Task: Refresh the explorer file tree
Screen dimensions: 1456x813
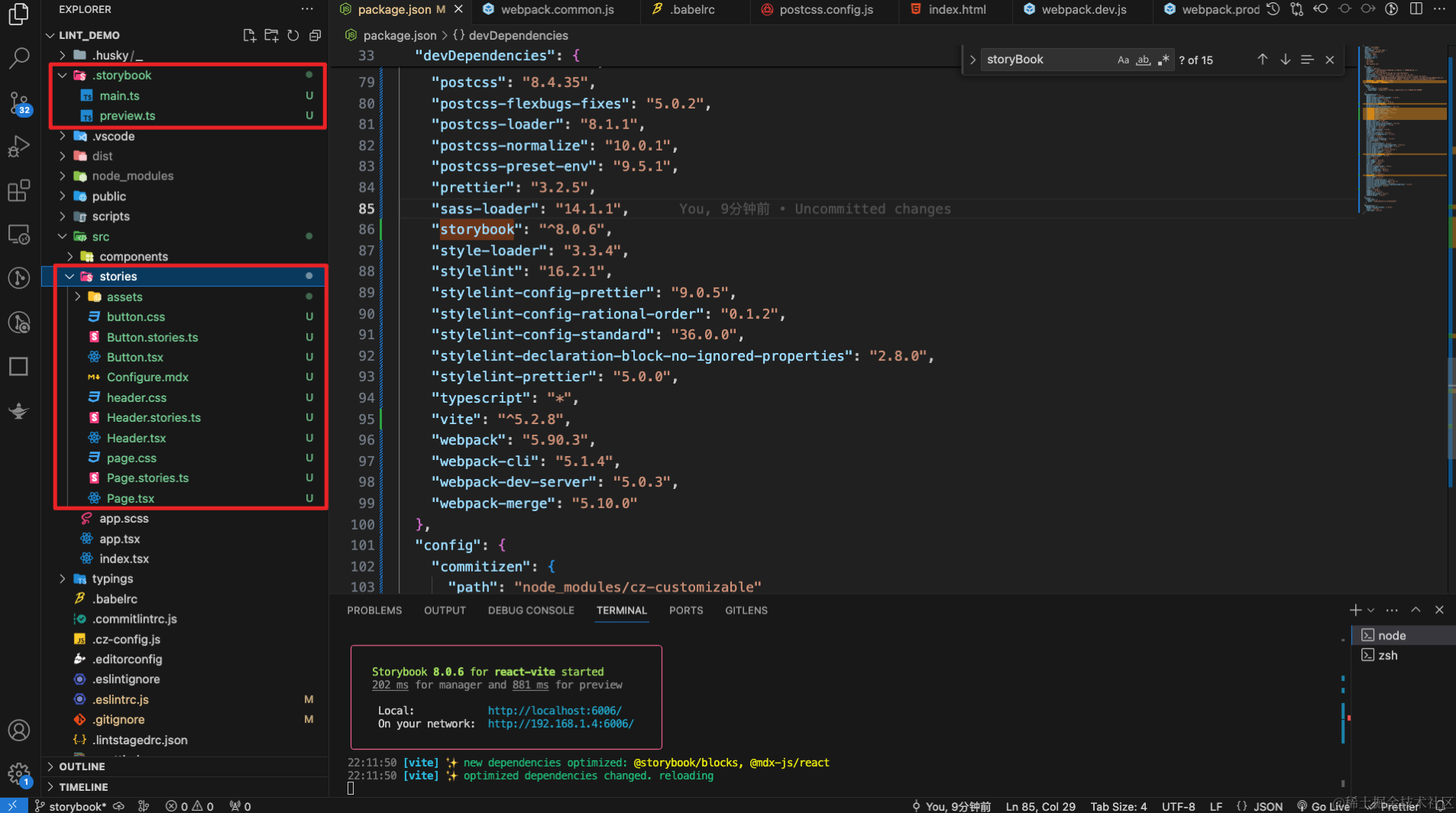Action: coord(293,35)
